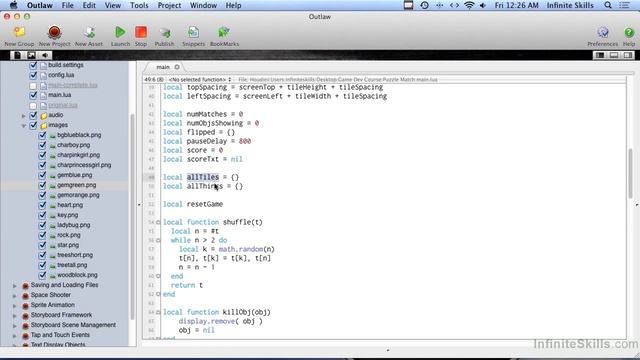The width and height of the screenshot is (640, 360).
Task: Click the New Asset toolbar icon
Action: pyautogui.click(x=89, y=32)
